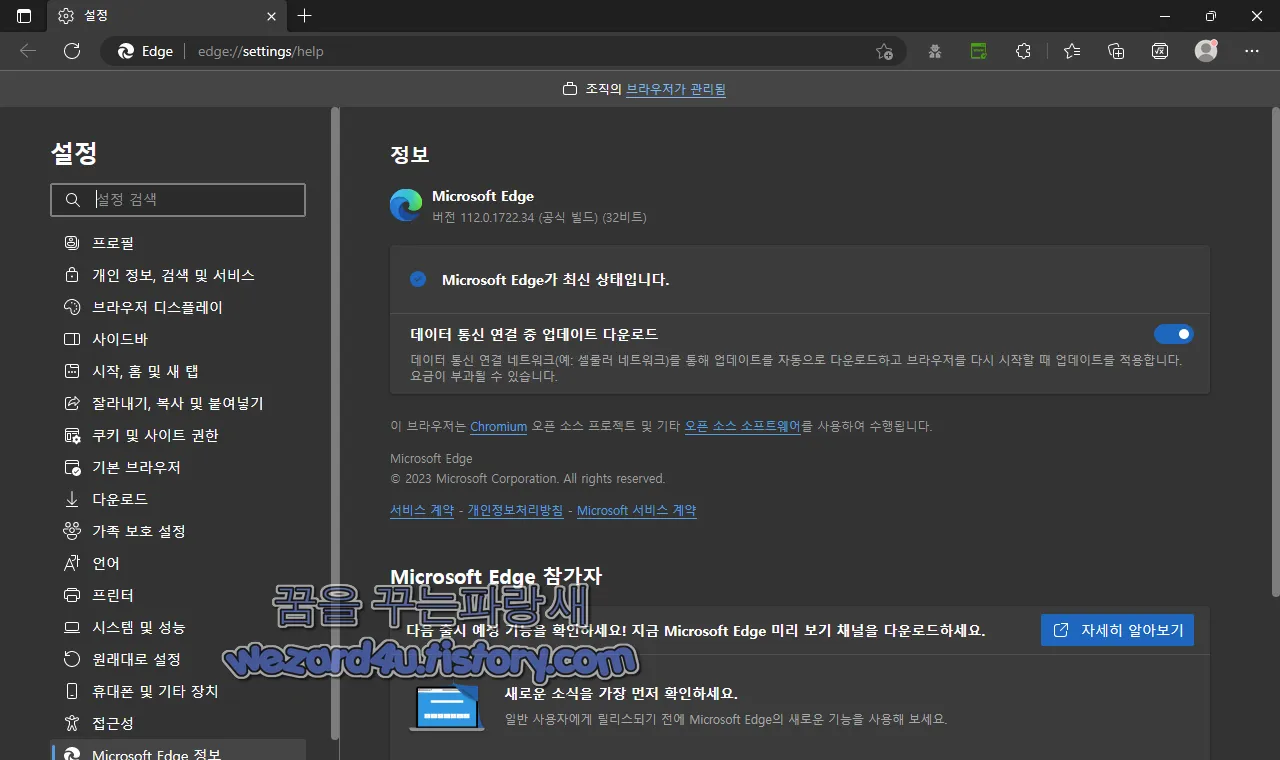Click the browser essentials icon
This screenshot has width=1280, height=760.
pyautogui.click(x=1160, y=51)
